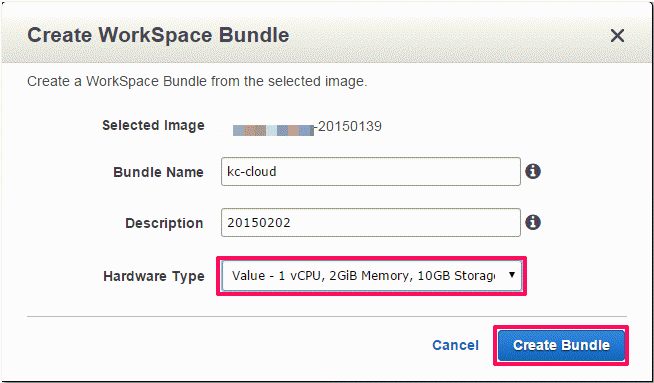Image resolution: width=654 pixels, height=383 pixels.
Task: Click the Bundle Name label
Action: [x=158, y=172]
